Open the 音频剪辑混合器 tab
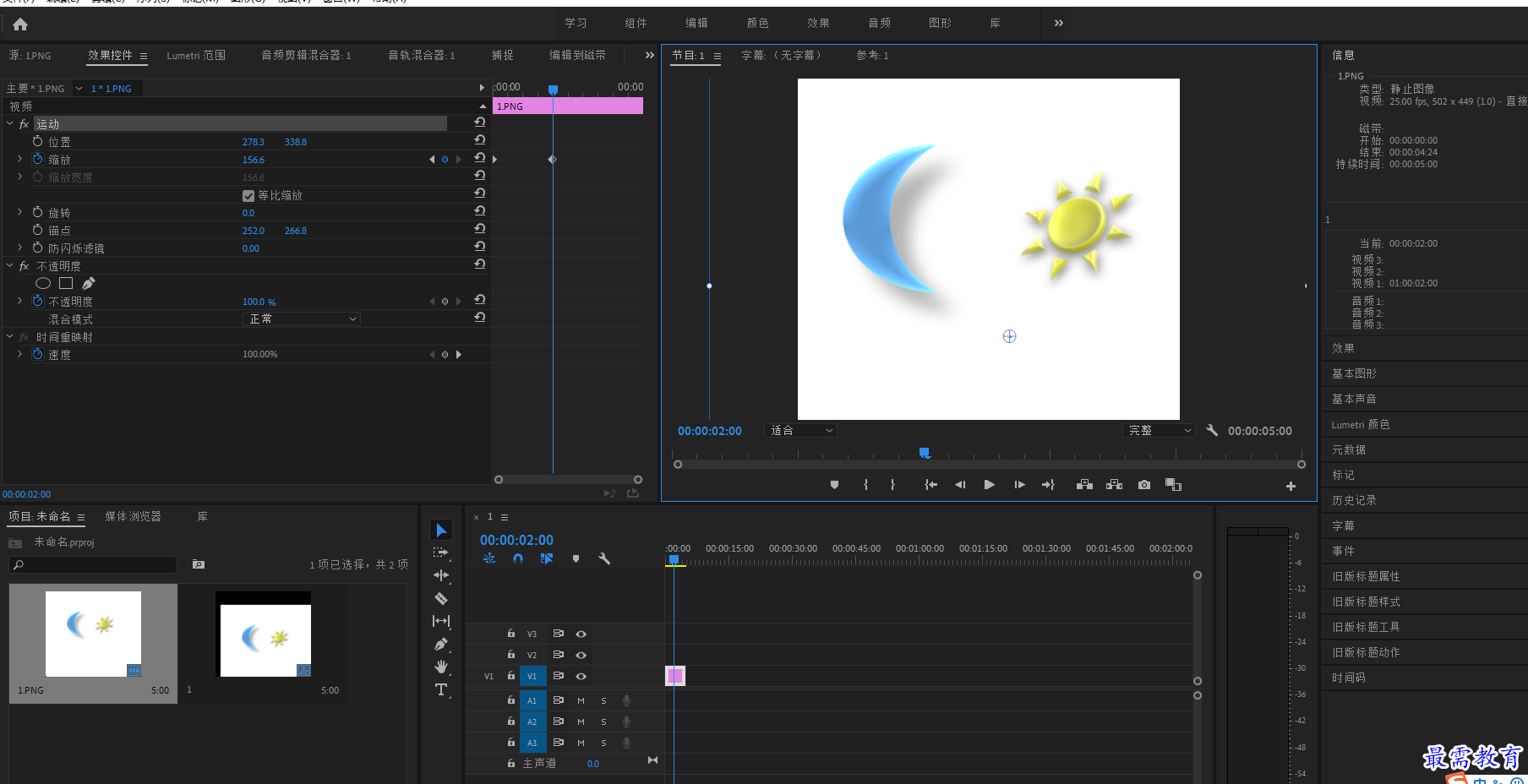This screenshot has width=1528, height=784. pyautogui.click(x=306, y=55)
